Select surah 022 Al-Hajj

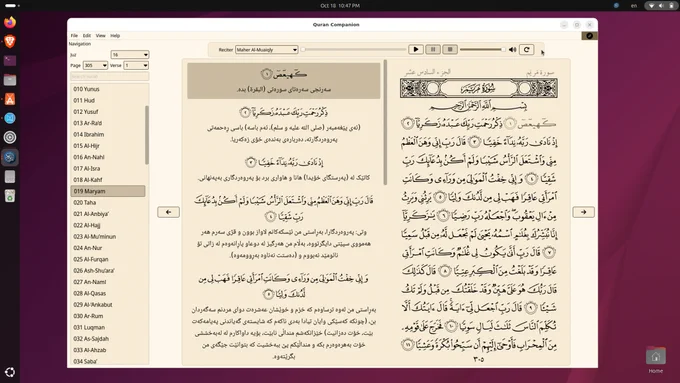pos(108,225)
